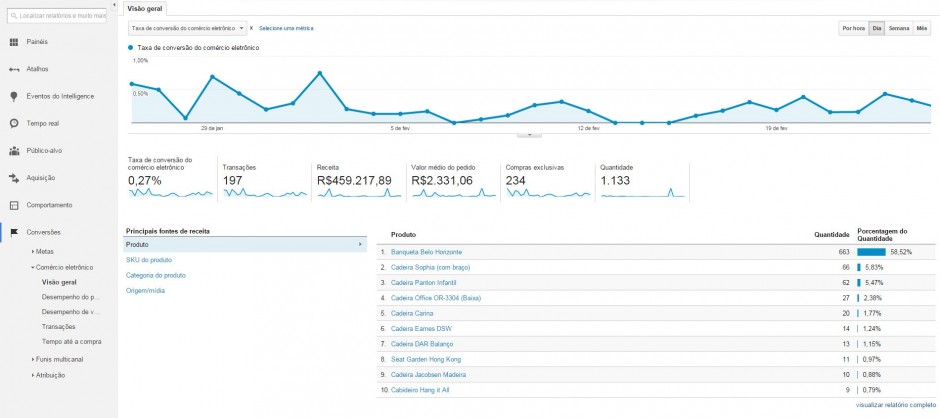Select the Receita R$459.217,89 scorecard

360,179
